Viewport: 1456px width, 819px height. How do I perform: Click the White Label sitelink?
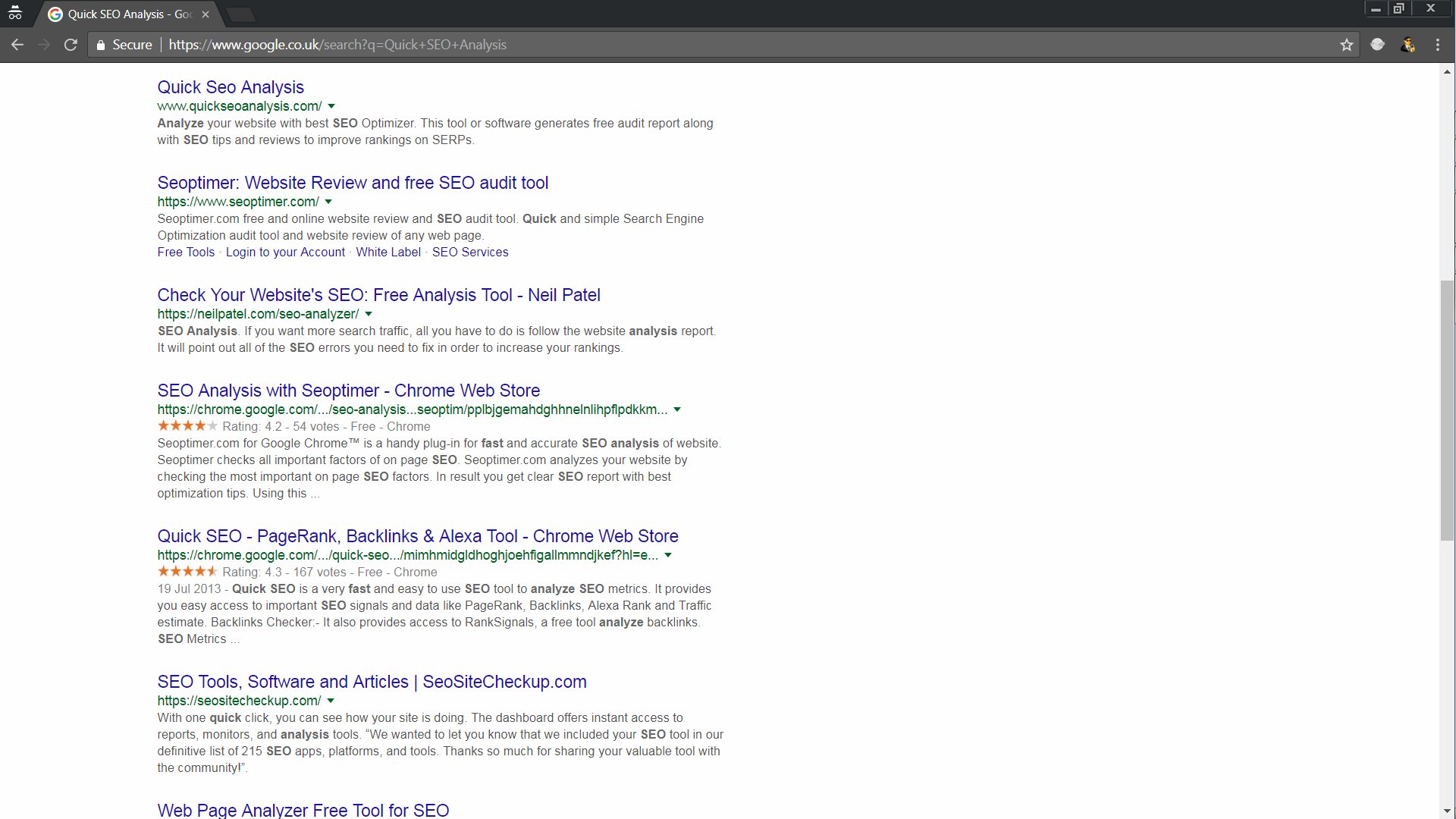[388, 253]
